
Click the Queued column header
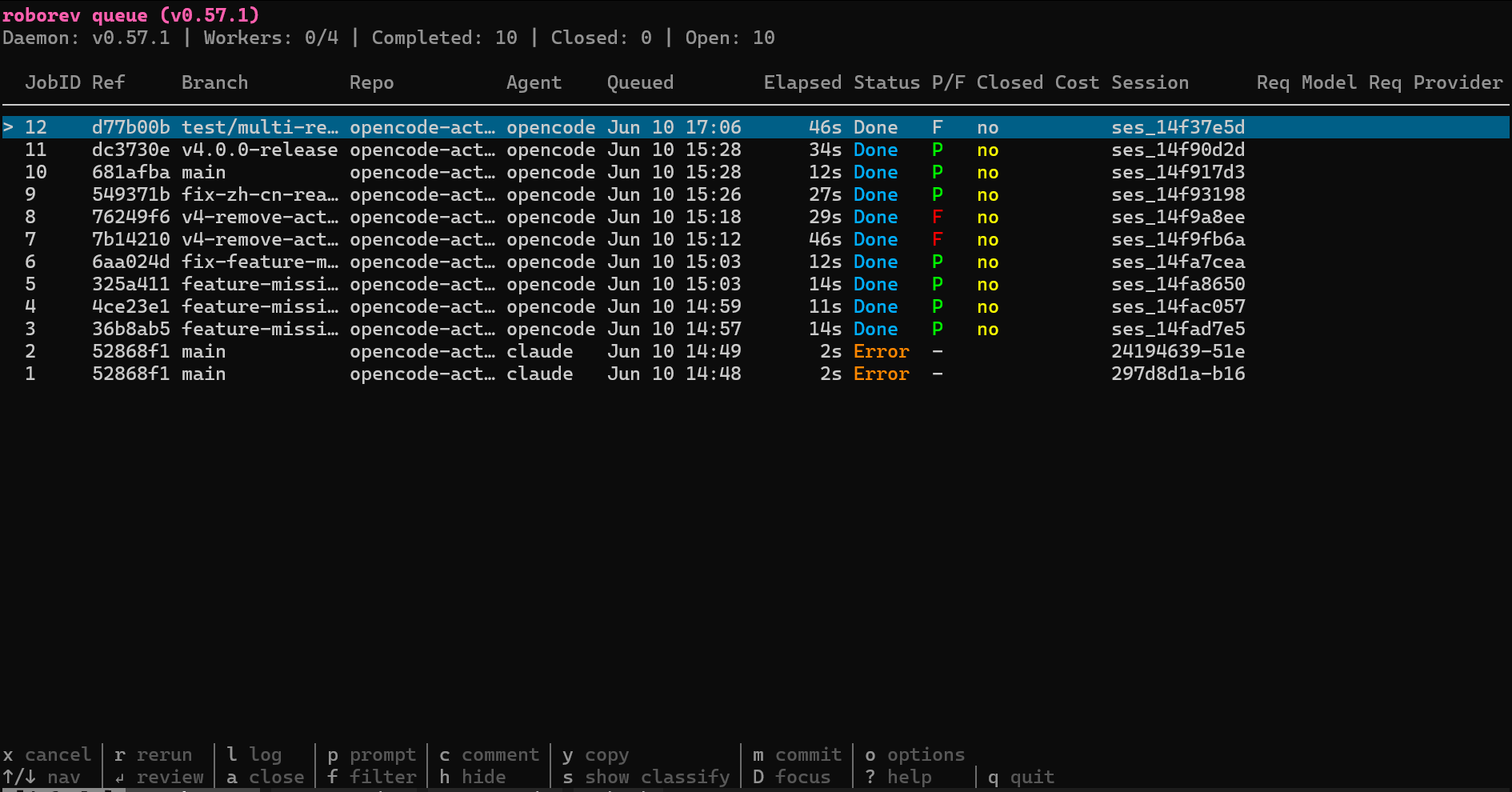click(x=640, y=82)
